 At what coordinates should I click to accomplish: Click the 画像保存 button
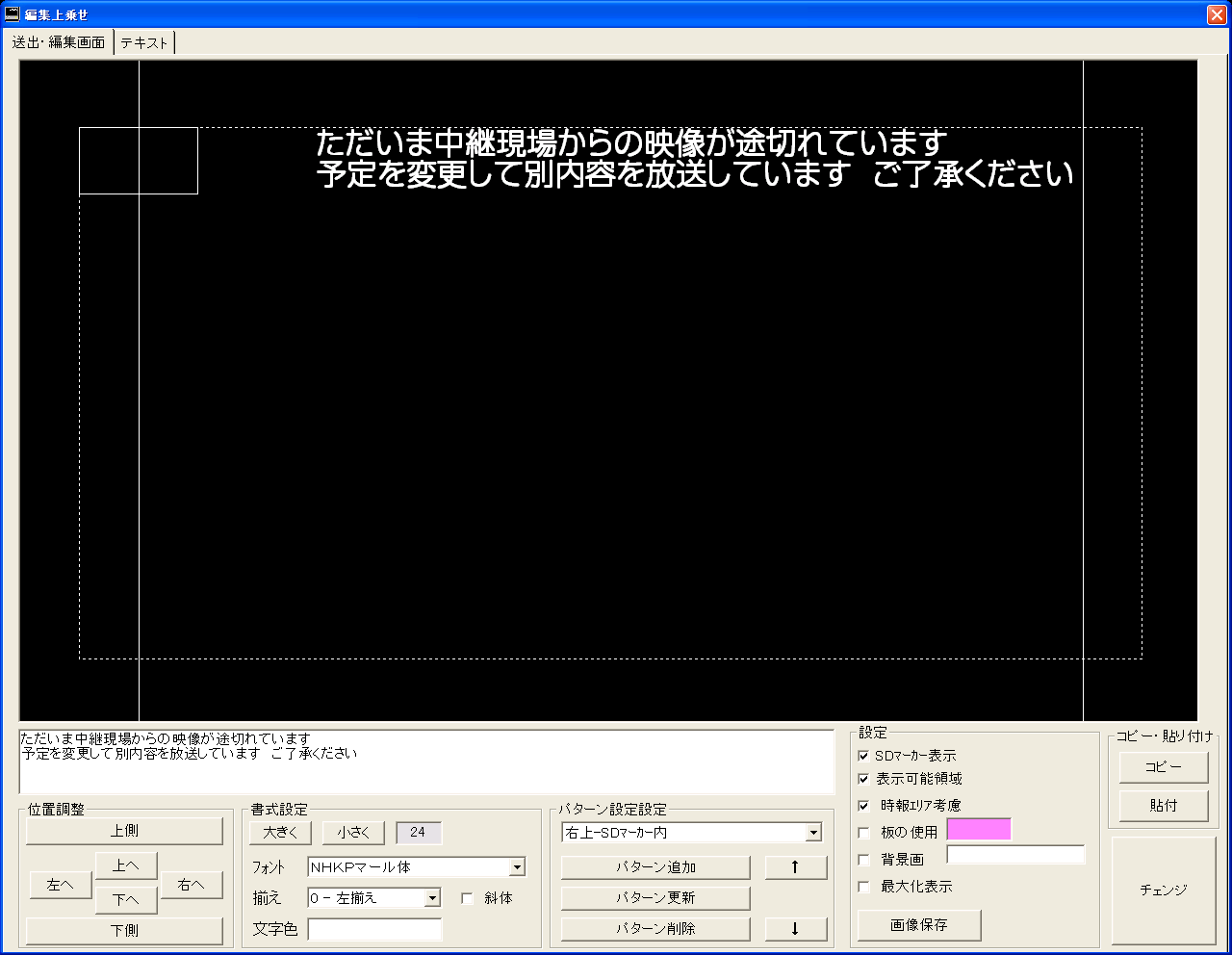point(919,925)
